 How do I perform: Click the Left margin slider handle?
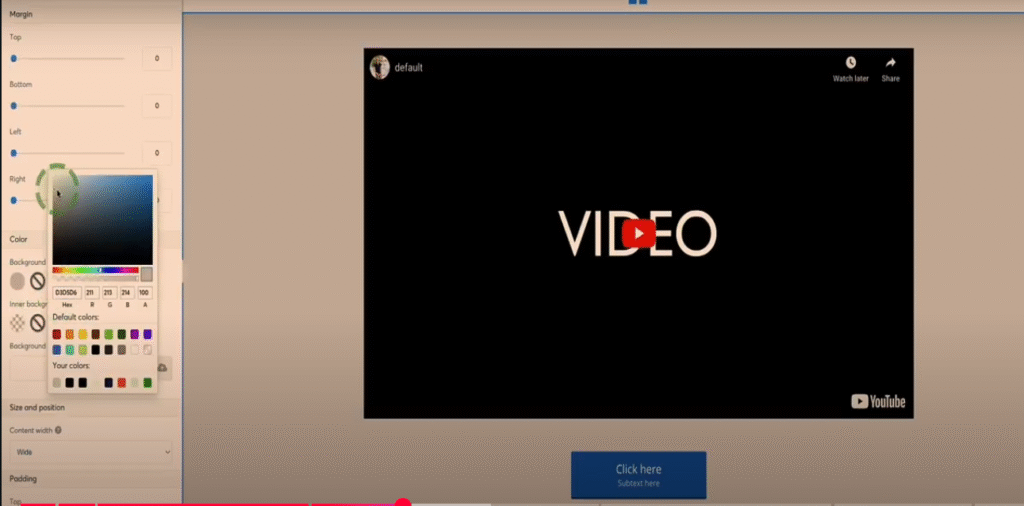[x=14, y=153]
